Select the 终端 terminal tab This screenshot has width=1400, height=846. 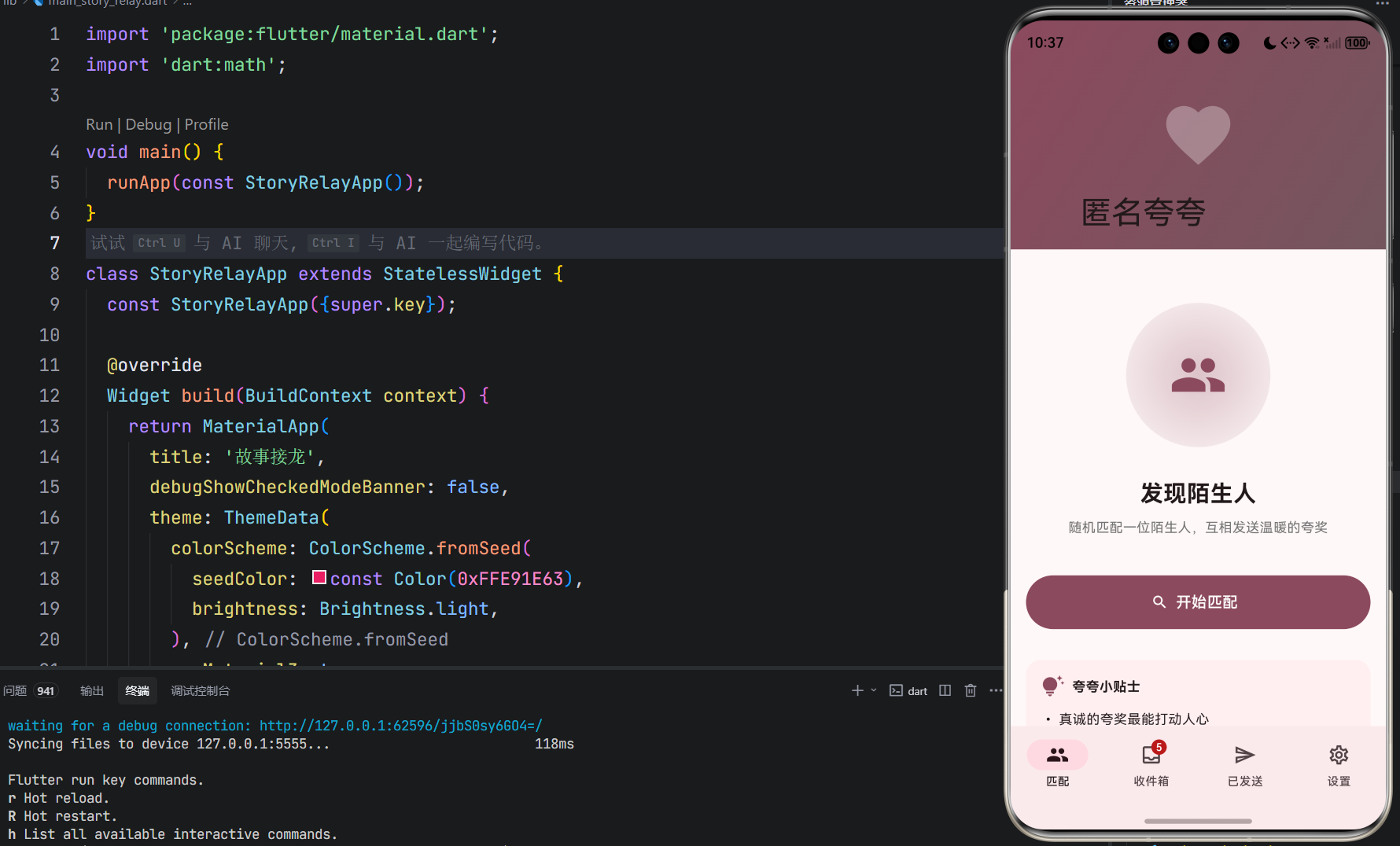pyautogui.click(x=138, y=690)
